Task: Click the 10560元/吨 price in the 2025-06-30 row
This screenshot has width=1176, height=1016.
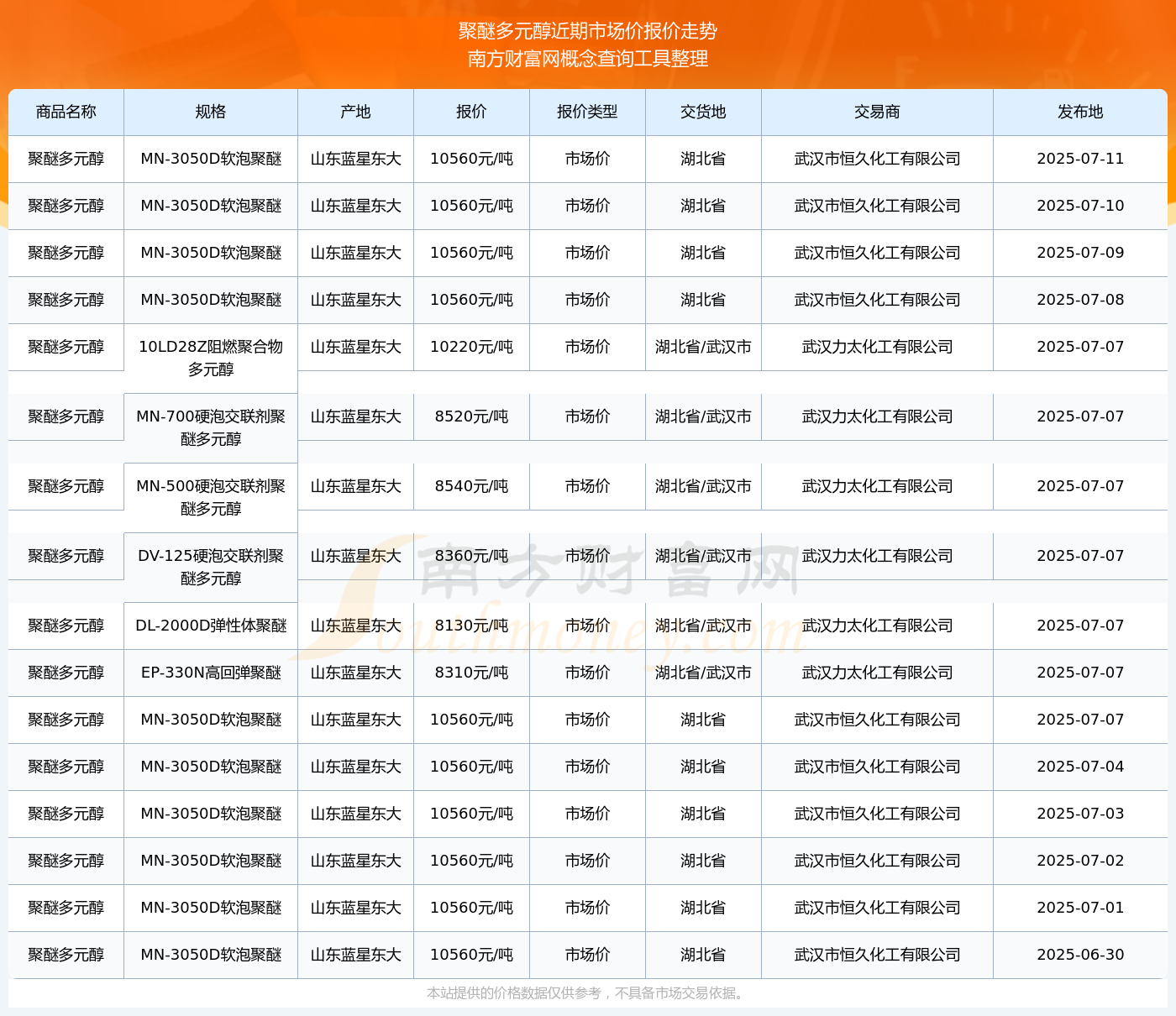Action: coord(472,955)
